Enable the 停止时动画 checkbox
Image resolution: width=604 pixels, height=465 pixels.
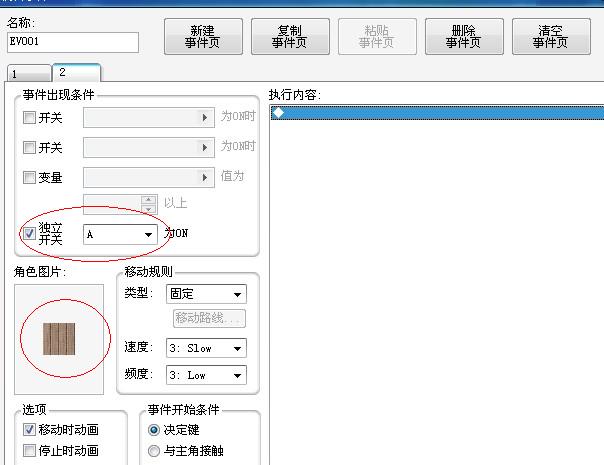[x=29, y=450]
